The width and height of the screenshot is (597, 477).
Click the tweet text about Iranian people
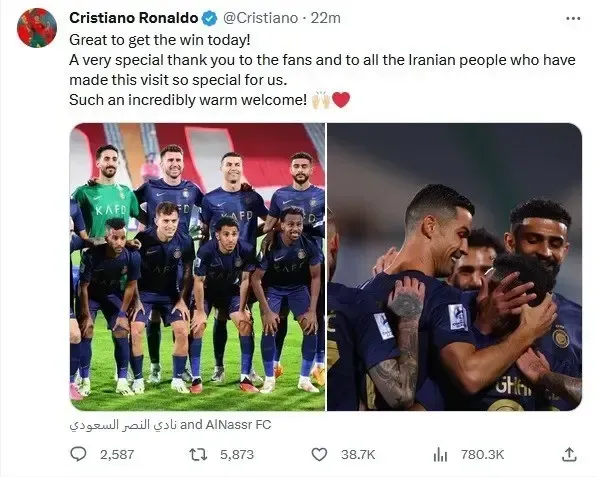(x=322, y=70)
